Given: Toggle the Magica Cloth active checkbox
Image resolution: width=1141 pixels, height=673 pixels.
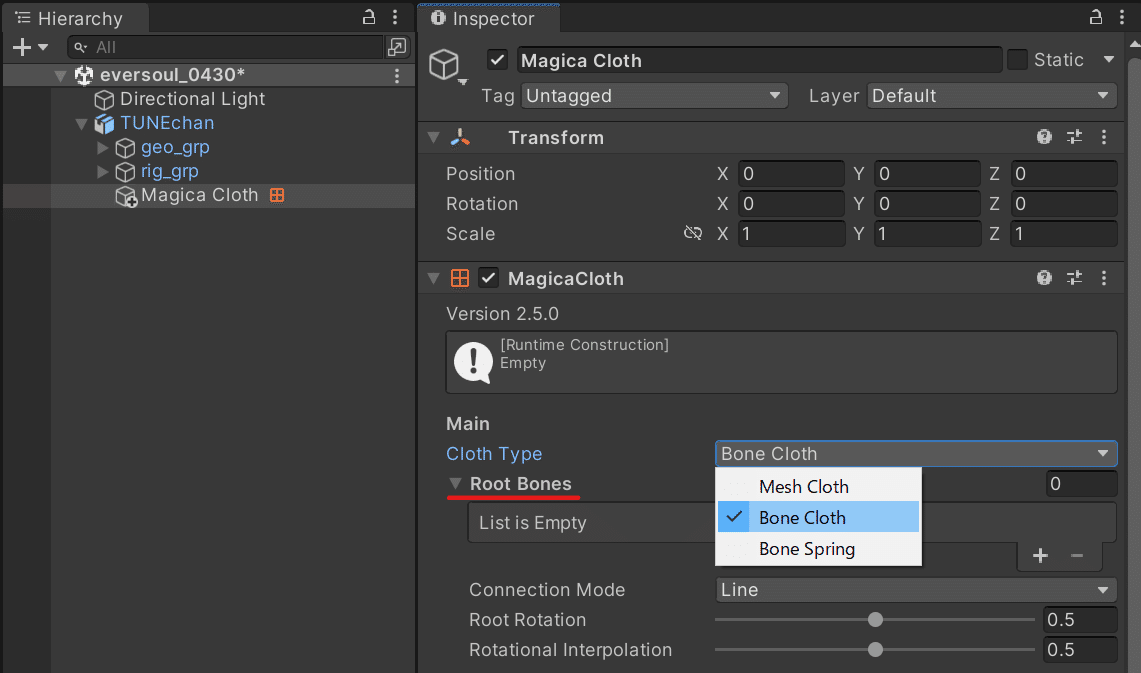Looking at the screenshot, I should 498,60.
